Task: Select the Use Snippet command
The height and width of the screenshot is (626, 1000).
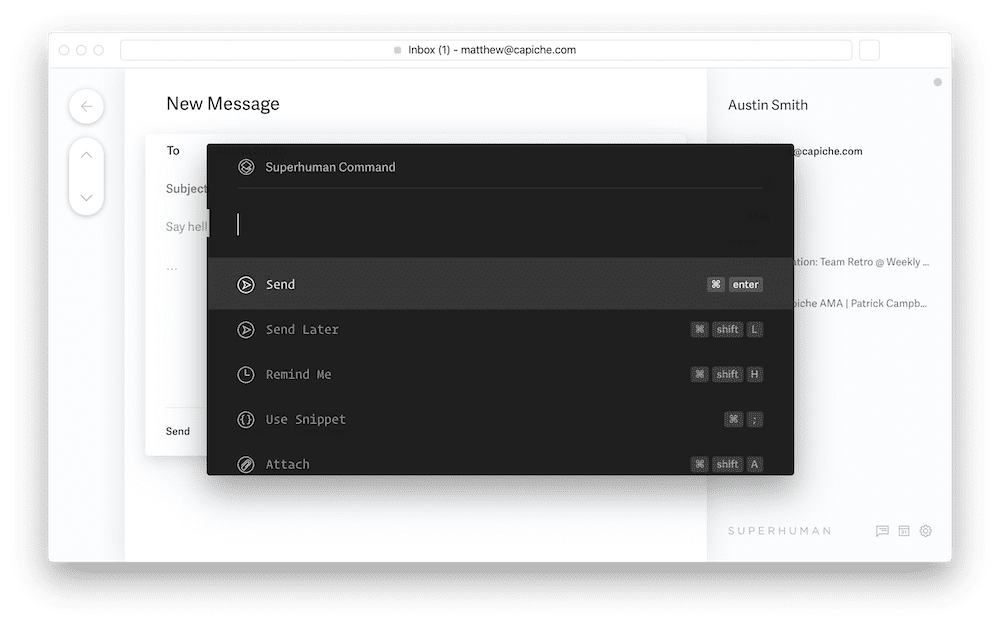Action: tap(305, 420)
